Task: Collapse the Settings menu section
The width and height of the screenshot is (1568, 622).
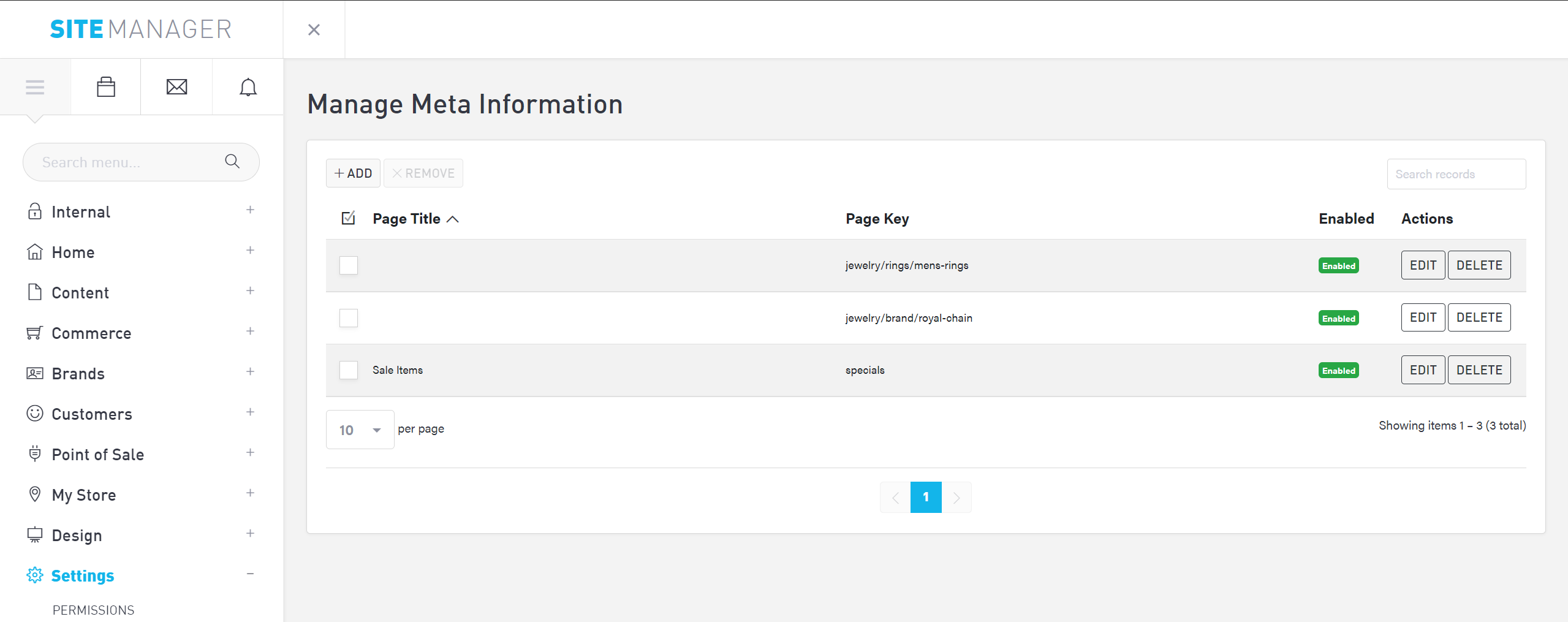Action: (x=250, y=574)
